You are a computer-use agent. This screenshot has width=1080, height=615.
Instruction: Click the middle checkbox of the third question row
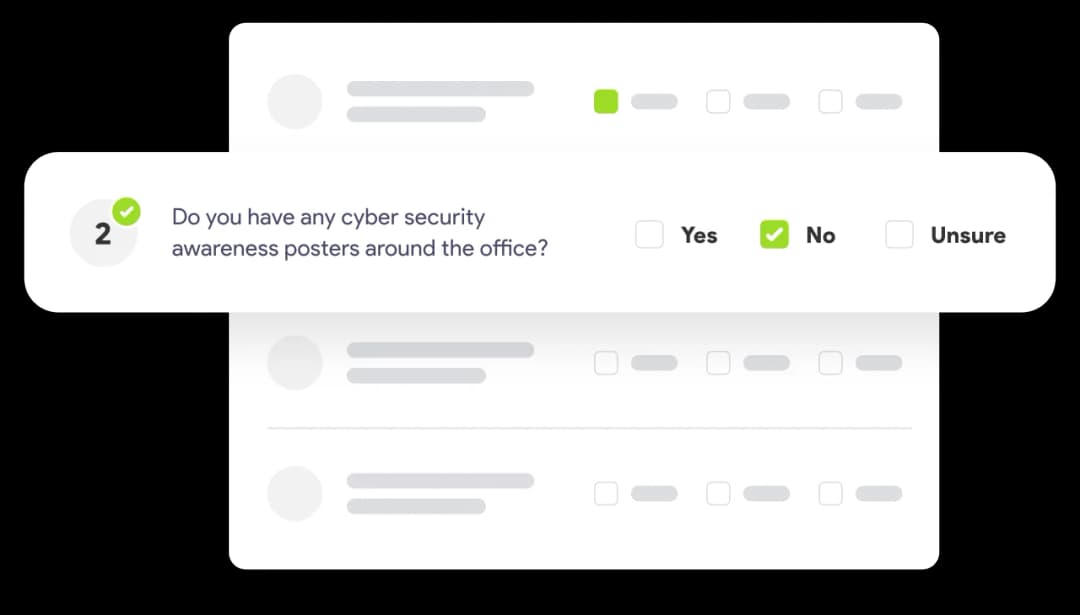click(x=718, y=362)
